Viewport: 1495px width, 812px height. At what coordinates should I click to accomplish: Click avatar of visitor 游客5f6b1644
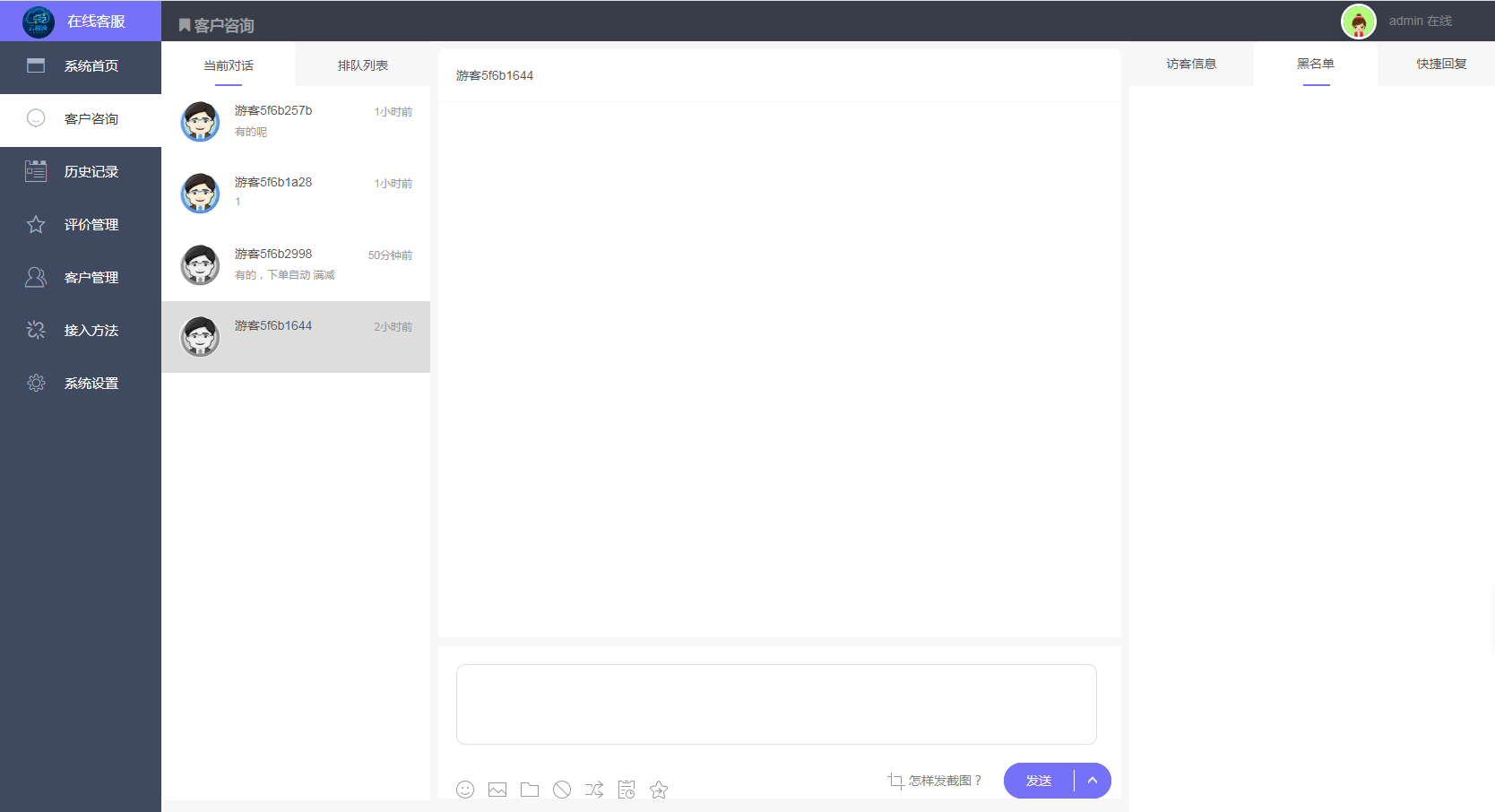pos(200,336)
